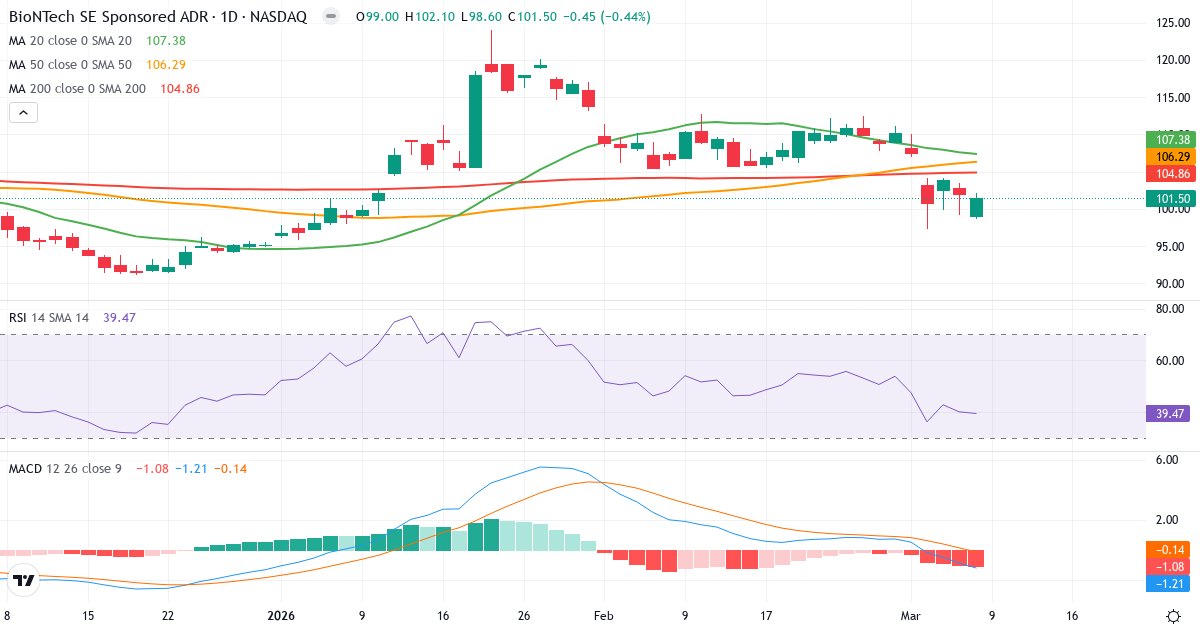
Task: Click the orange -0.14 MACD label
Action: point(1168,549)
